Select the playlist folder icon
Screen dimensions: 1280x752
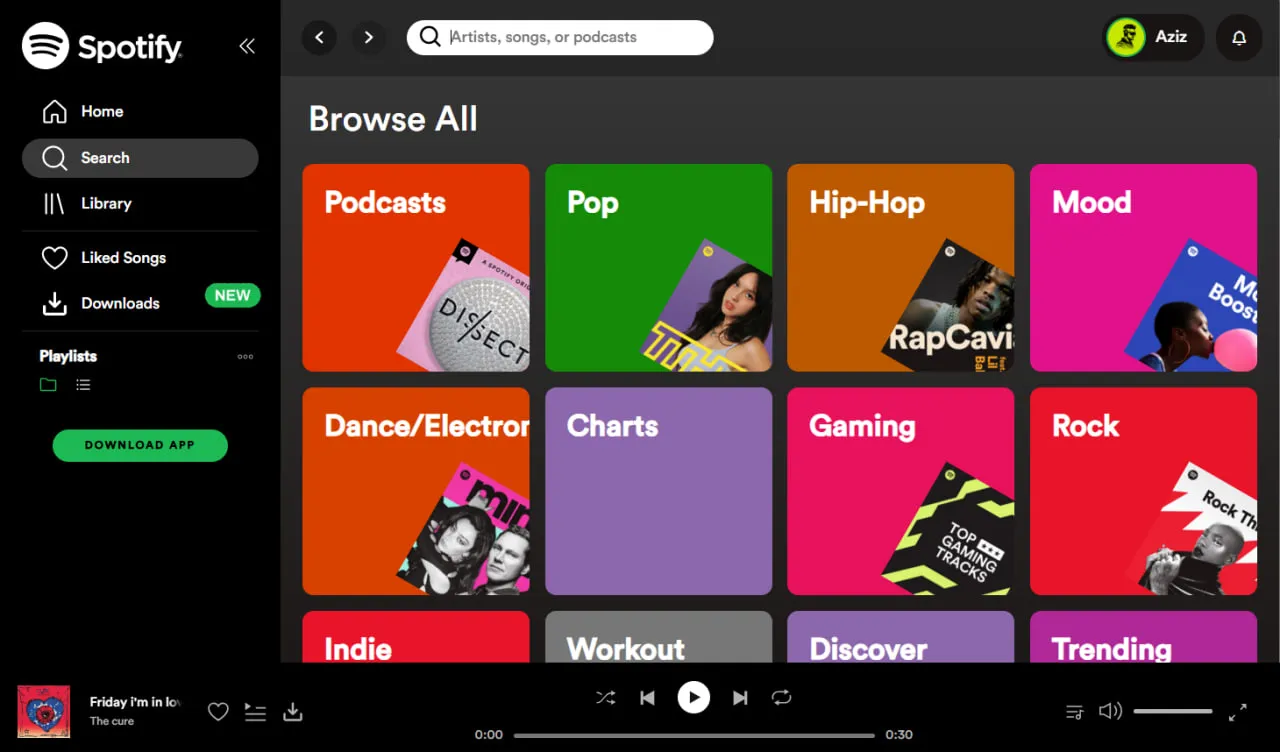point(47,384)
